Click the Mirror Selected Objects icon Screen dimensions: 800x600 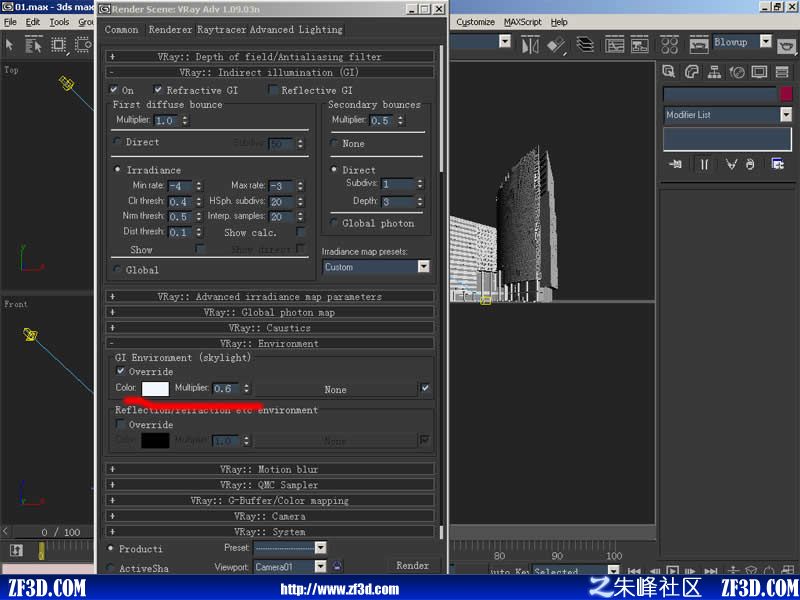click(531, 45)
